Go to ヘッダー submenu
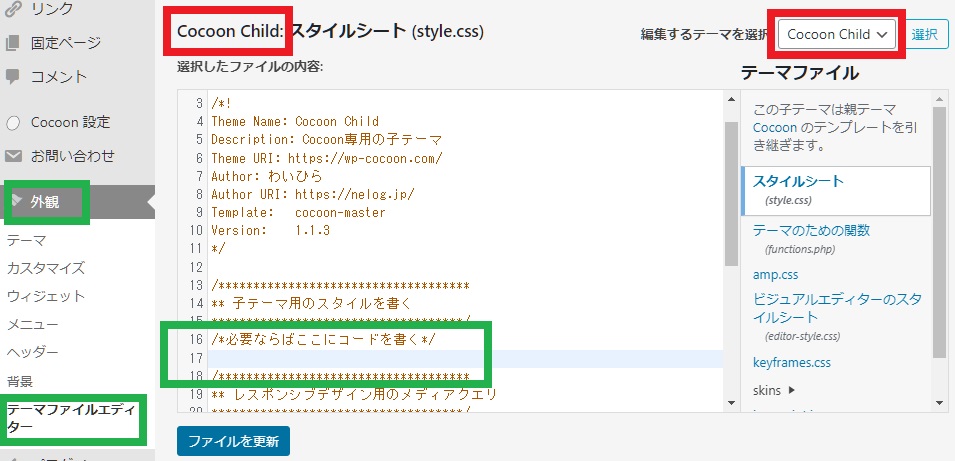The width and height of the screenshot is (955, 461). click(33, 353)
